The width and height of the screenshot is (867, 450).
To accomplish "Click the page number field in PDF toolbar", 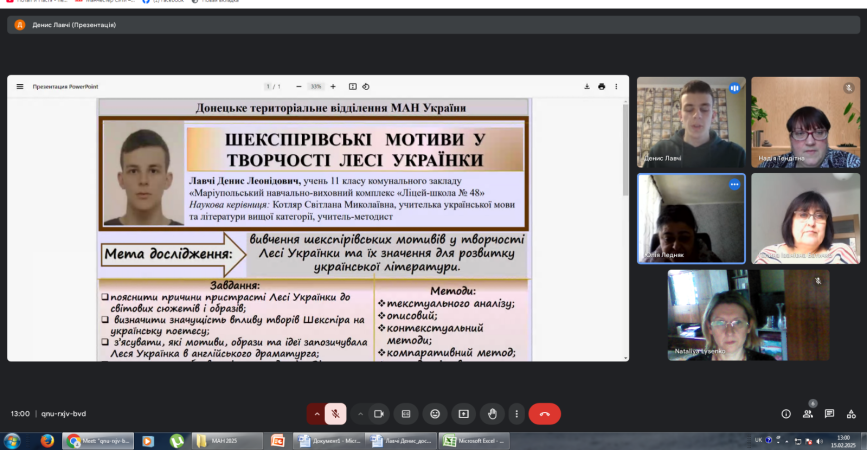I will pos(267,87).
